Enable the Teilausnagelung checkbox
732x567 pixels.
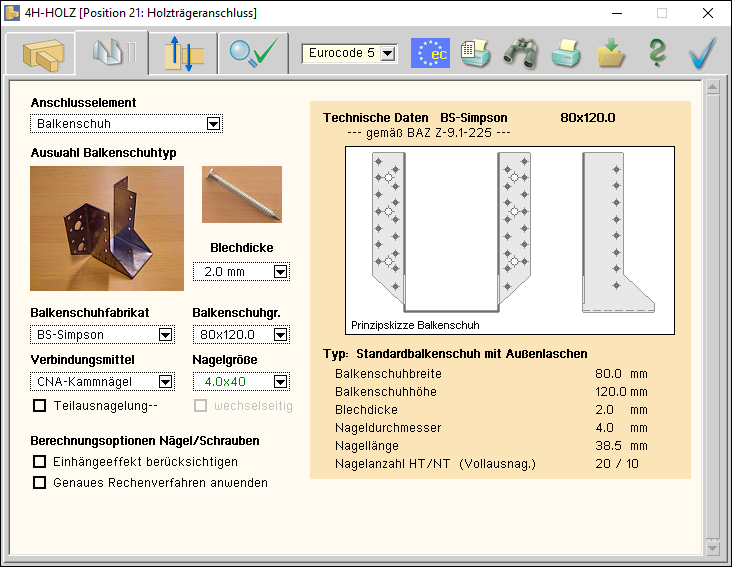(40, 405)
